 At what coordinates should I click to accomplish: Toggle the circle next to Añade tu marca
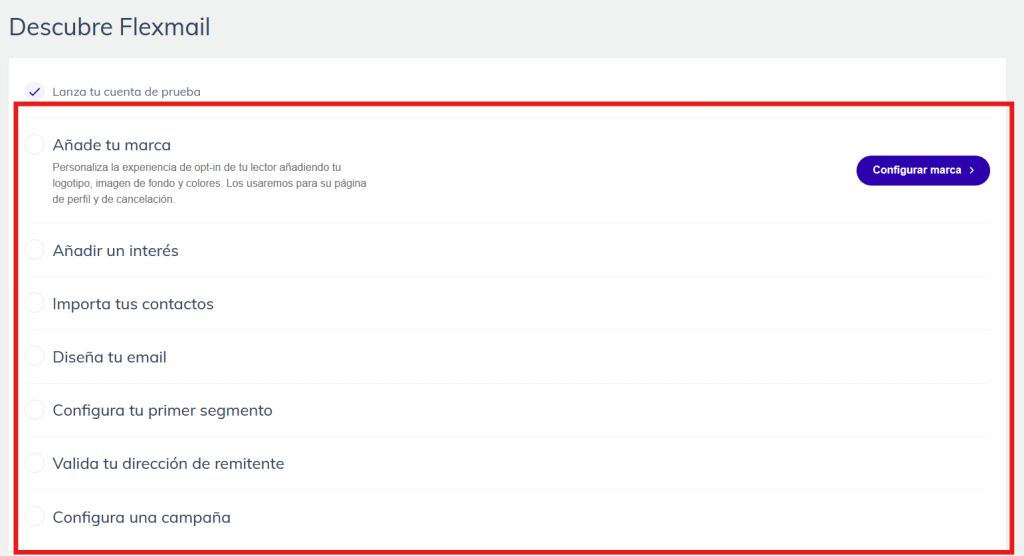click(35, 144)
